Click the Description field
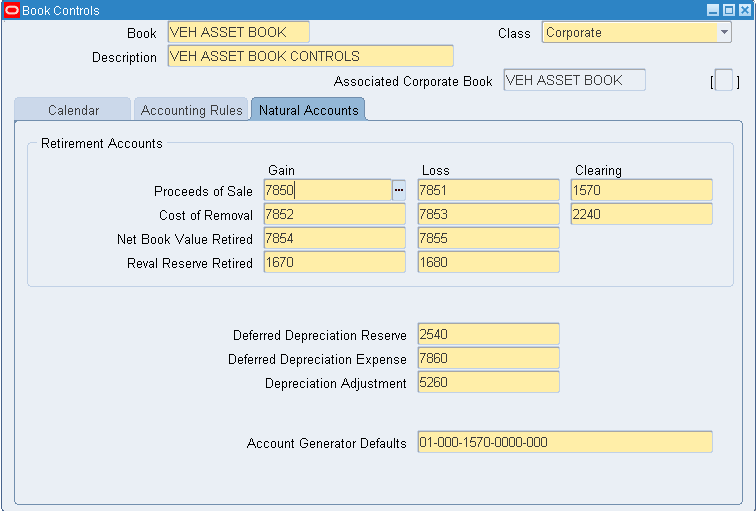 (310, 56)
